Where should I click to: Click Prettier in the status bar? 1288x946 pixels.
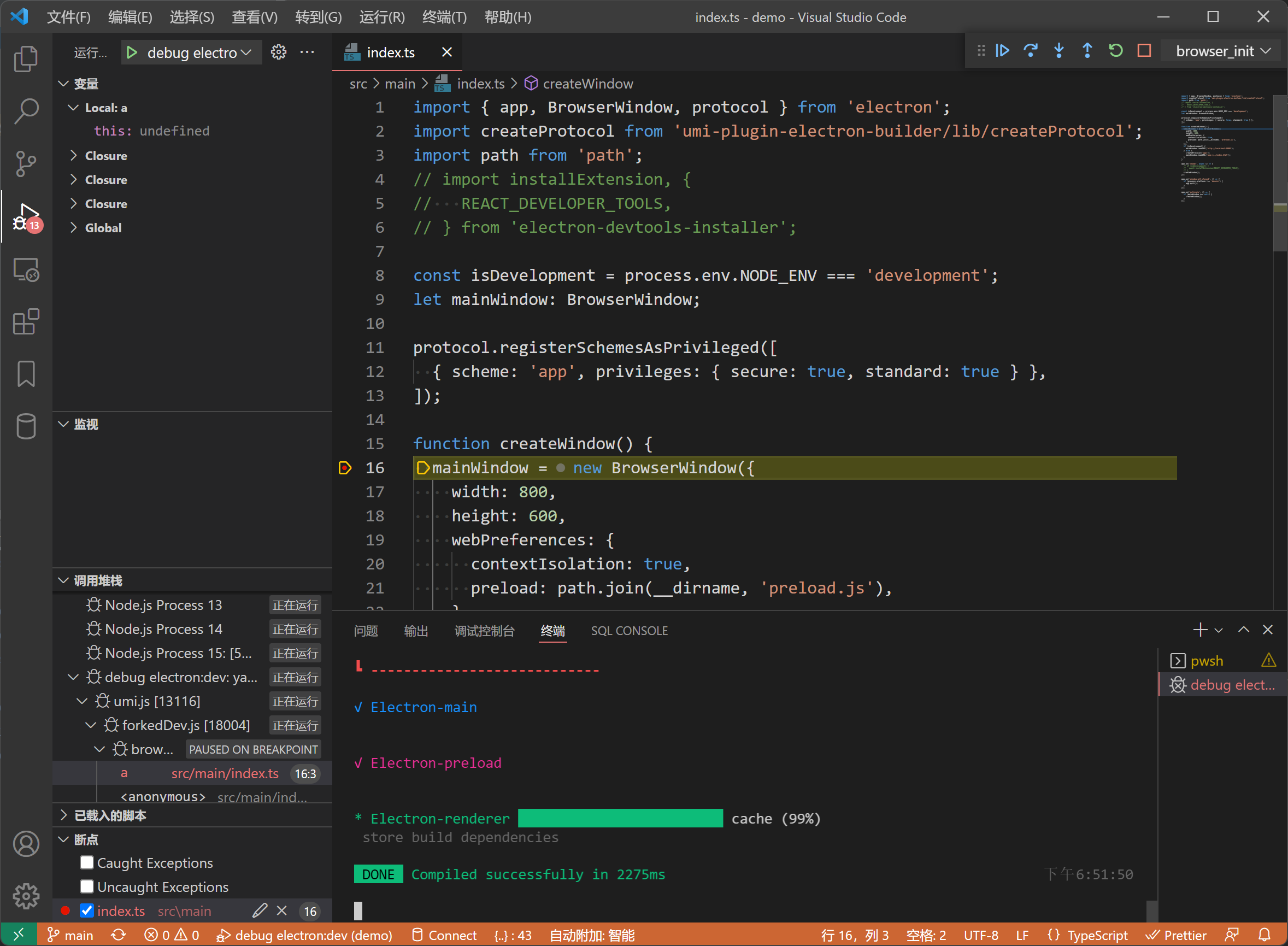pyautogui.click(x=1178, y=935)
